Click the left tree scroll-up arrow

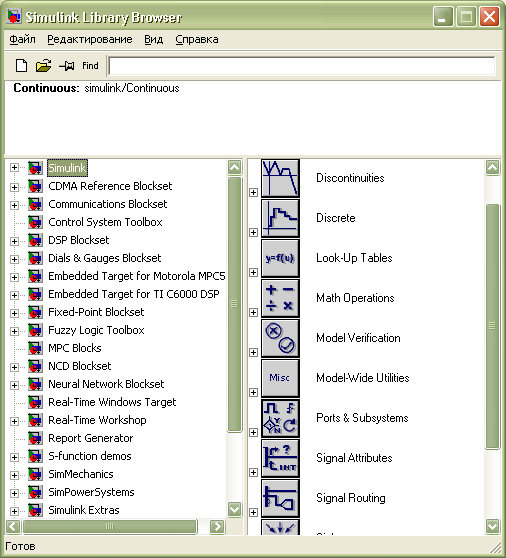pyautogui.click(x=234, y=167)
